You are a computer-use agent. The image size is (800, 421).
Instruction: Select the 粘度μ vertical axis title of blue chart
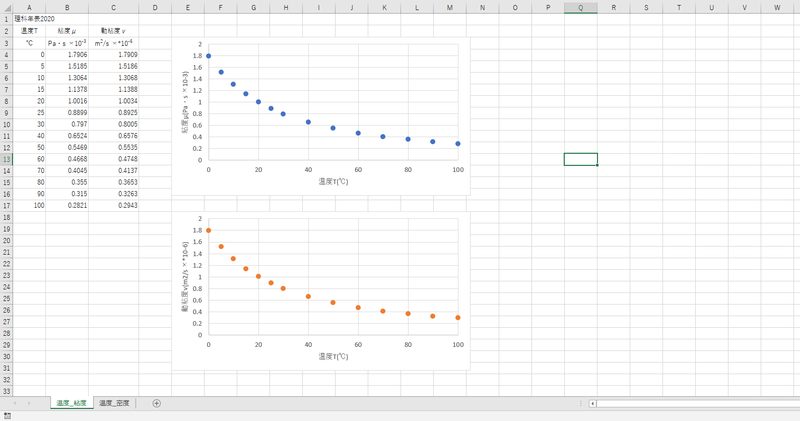click(185, 102)
